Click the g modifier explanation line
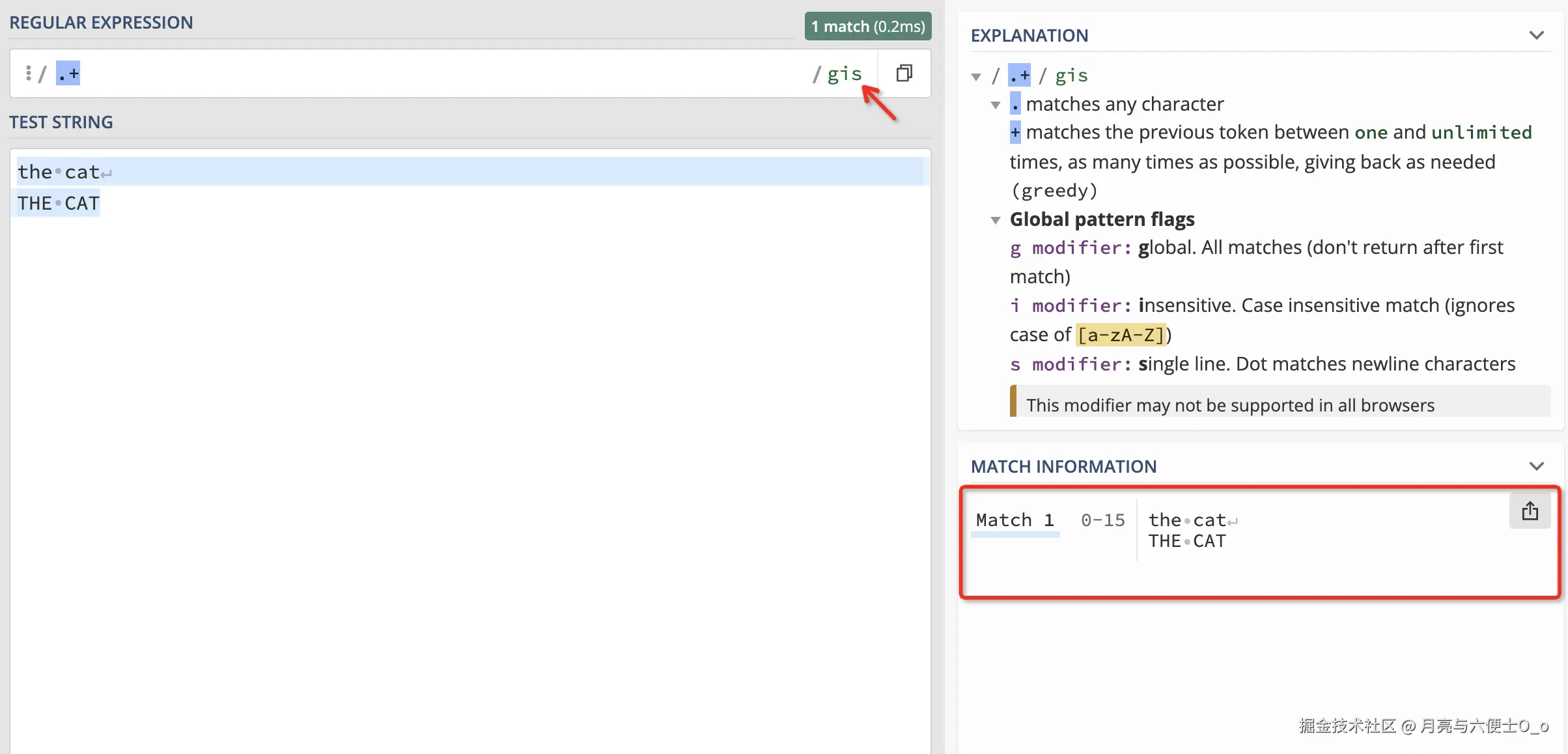1568x754 pixels. [x=1255, y=248]
